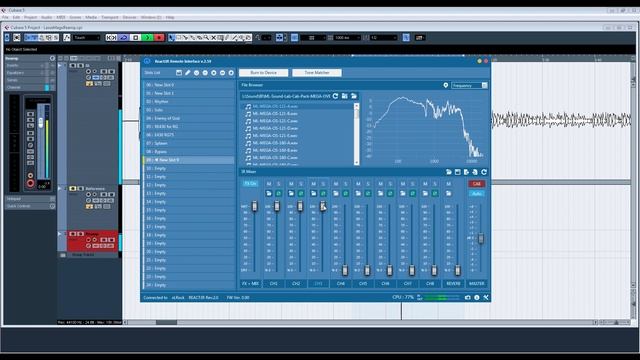Screen dimensions: 640x360
Task: Click the red Record button in Cubase transport
Action: click(159, 38)
